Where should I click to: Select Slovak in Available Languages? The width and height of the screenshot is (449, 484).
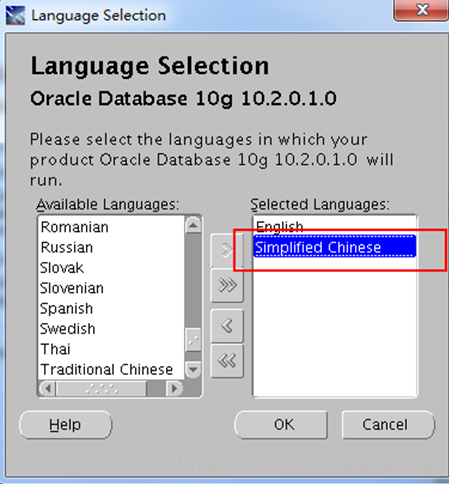click(111, 268)
